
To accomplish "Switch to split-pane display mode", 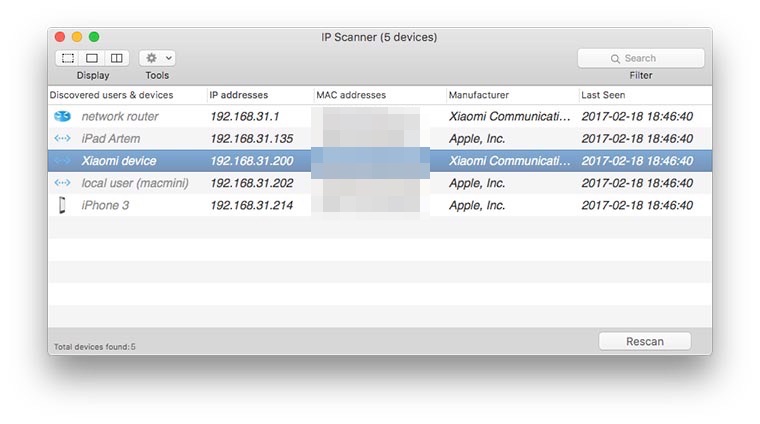I will 117,58.
